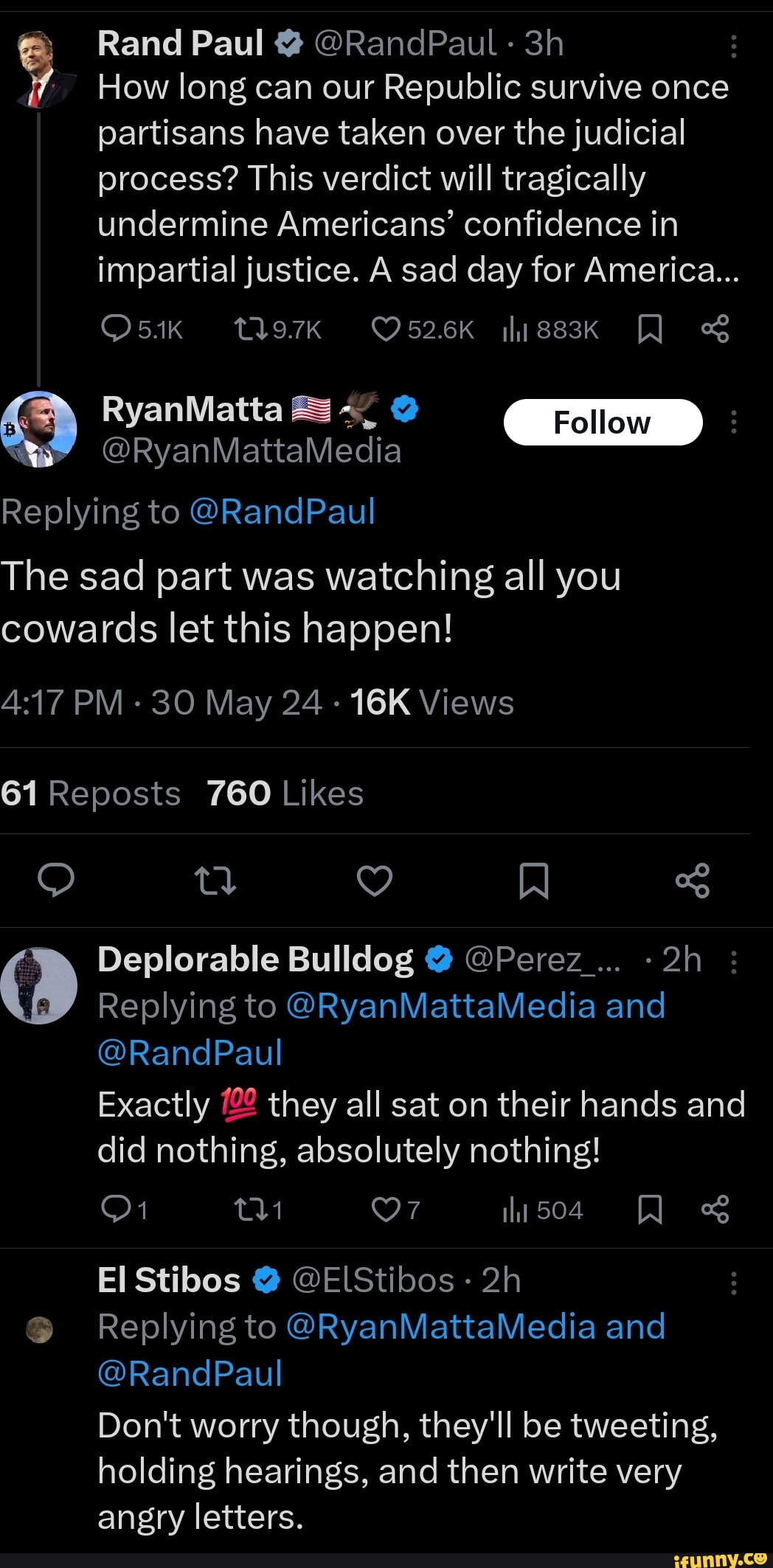
Task: Open more options next to Follow button
Action: [733, 423]
